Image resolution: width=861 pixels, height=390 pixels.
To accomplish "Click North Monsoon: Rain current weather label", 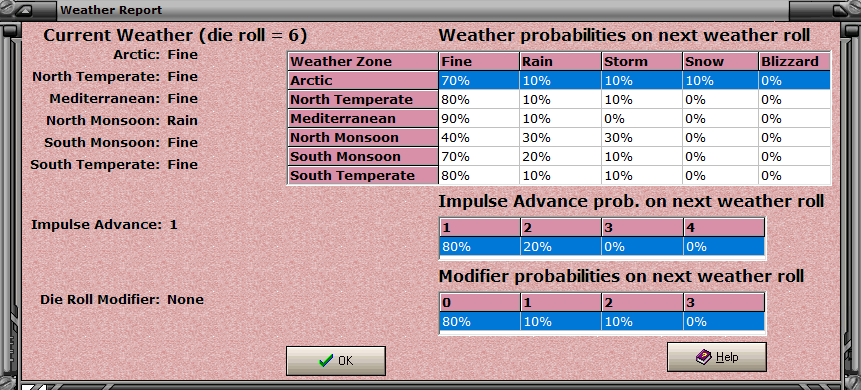I will [x=122, y=120].
